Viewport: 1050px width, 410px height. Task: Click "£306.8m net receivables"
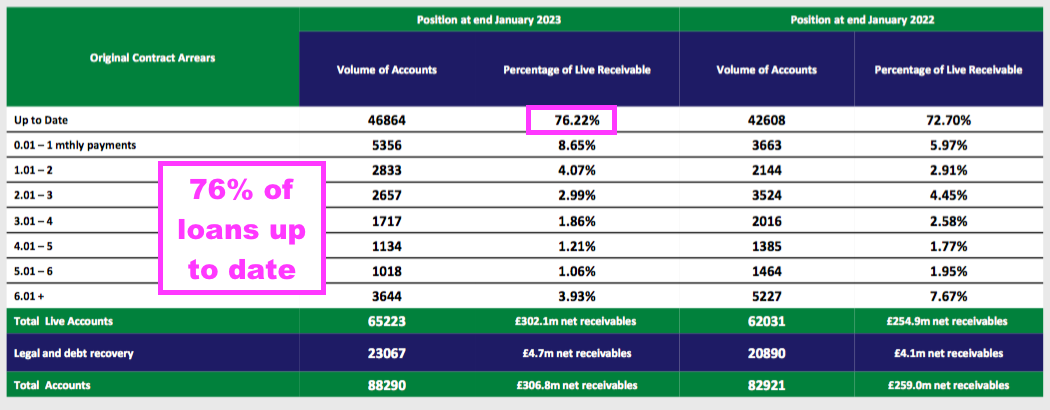577,385
